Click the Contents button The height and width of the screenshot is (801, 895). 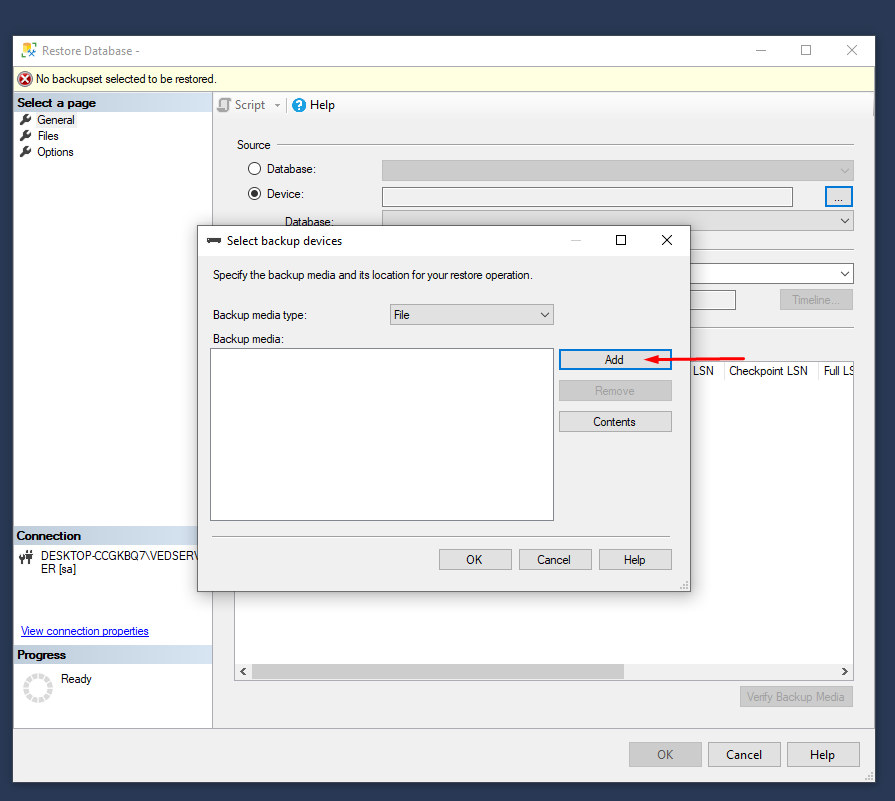click(x=615, y=422)
